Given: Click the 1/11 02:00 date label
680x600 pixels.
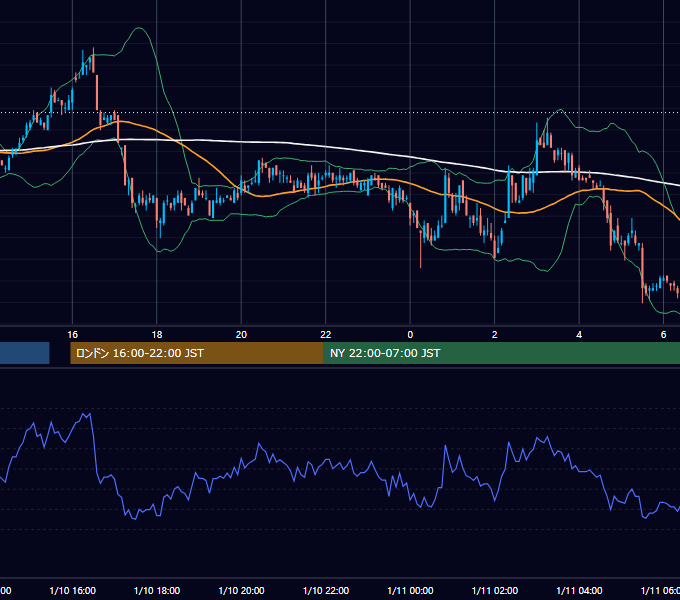Looking at the screenshot, I should tap(494, 590).
